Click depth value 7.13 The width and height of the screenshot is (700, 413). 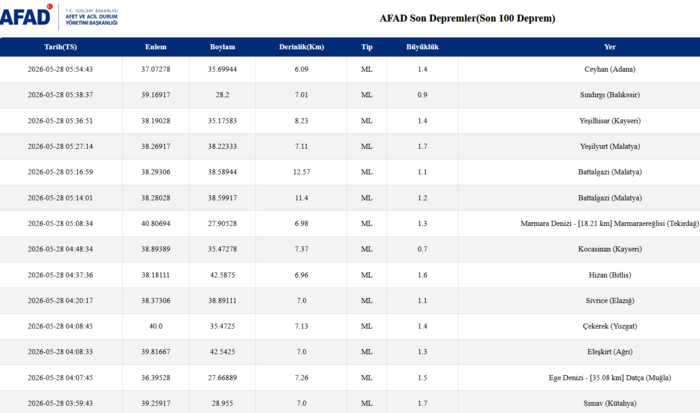coord(301,326)
